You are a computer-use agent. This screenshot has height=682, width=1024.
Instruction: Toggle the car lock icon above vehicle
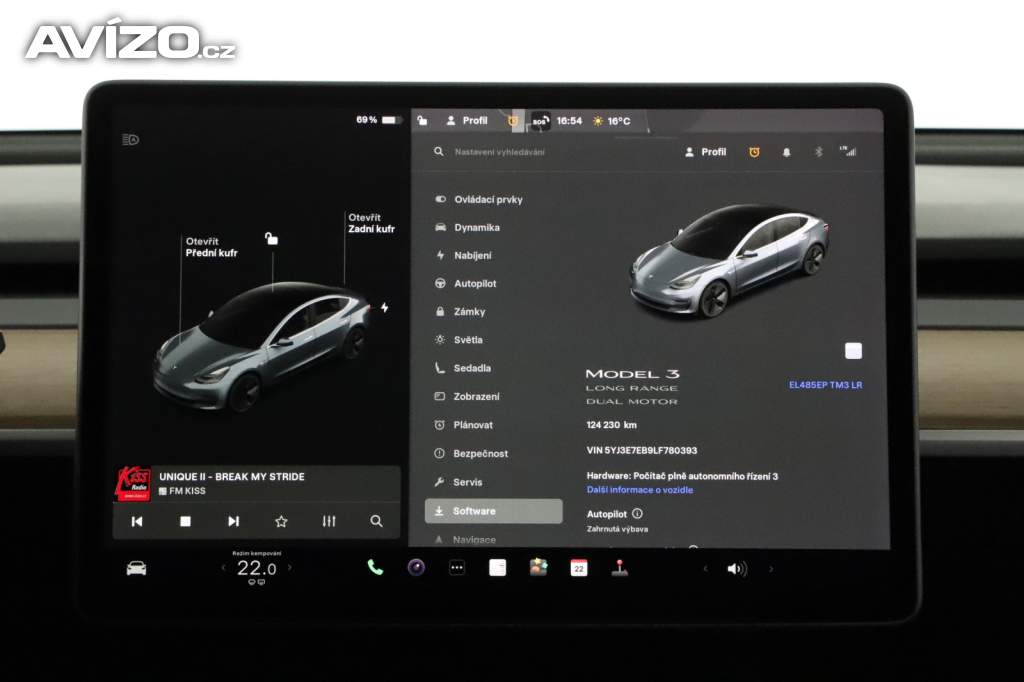[271, 238]
